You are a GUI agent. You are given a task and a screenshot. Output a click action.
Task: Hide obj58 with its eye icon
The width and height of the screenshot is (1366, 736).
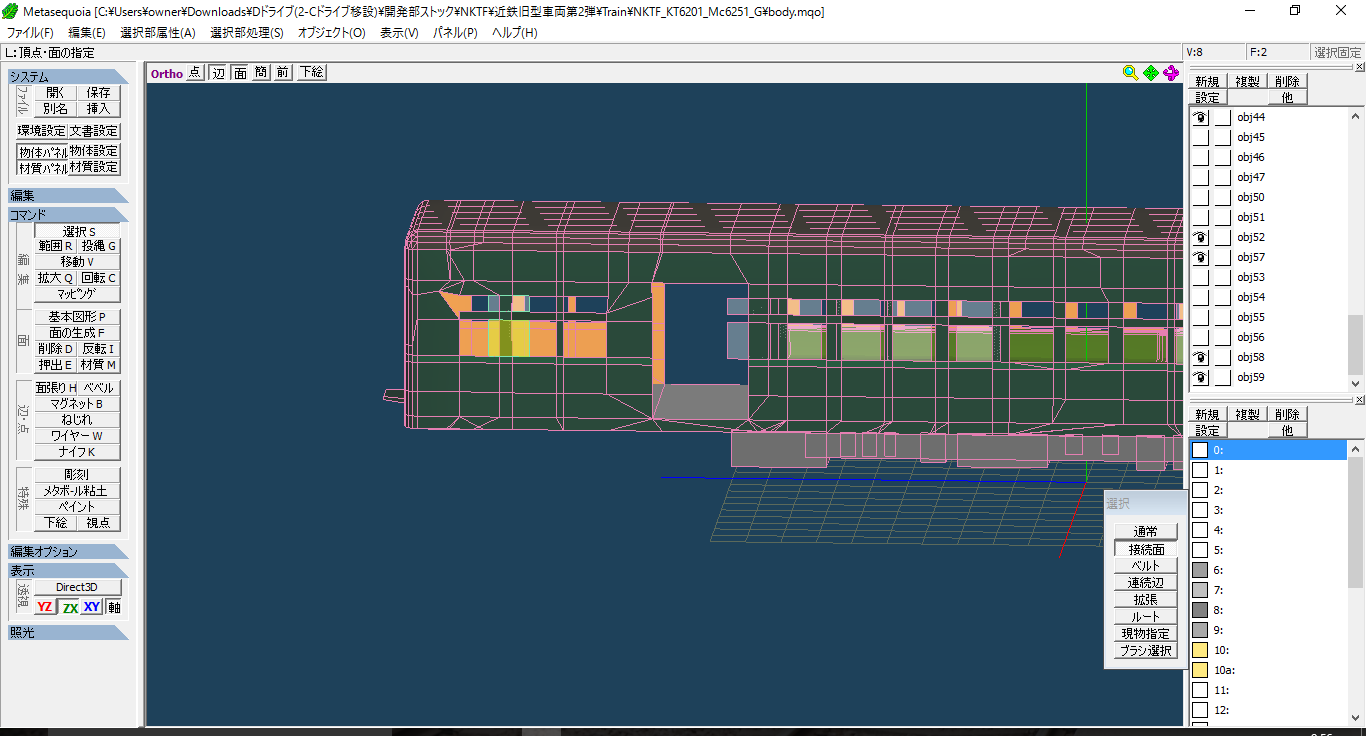(x=1200, y=358)
